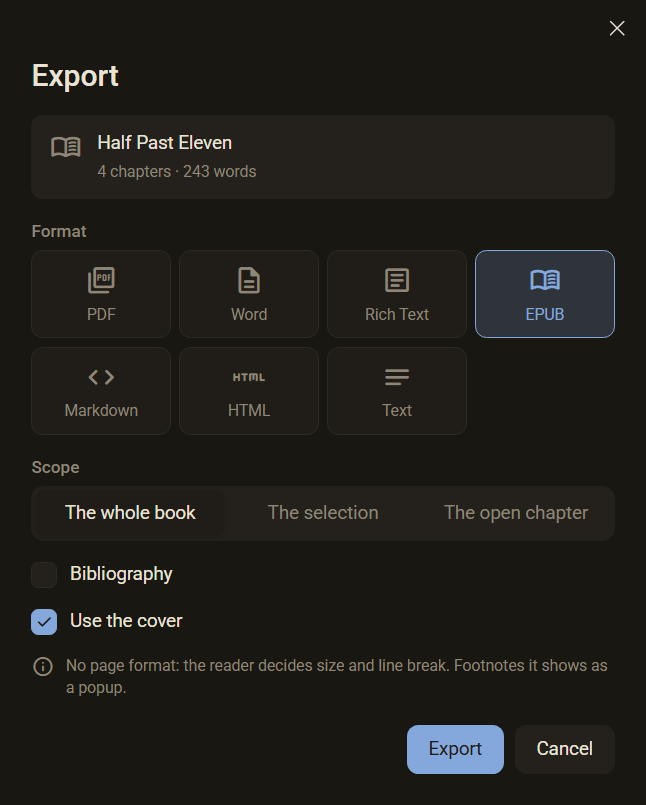Screen dimensions: 646x805
Task: Choose the plain Text format card
Action: 397,391
